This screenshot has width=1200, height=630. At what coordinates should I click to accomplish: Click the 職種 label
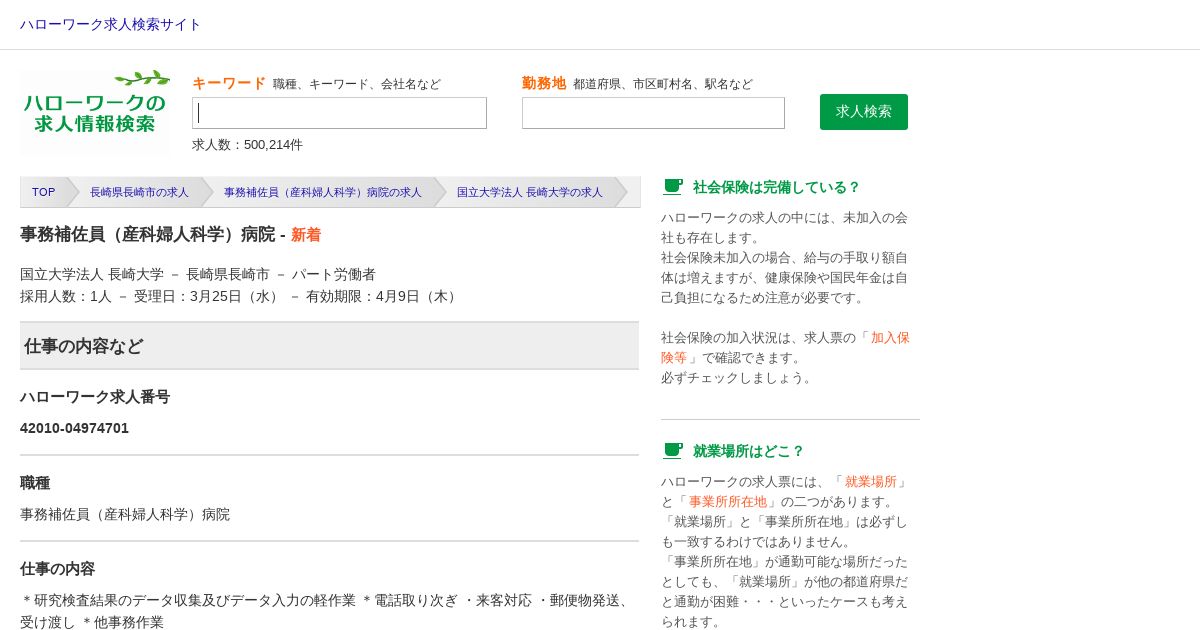[x=35, y=483]
